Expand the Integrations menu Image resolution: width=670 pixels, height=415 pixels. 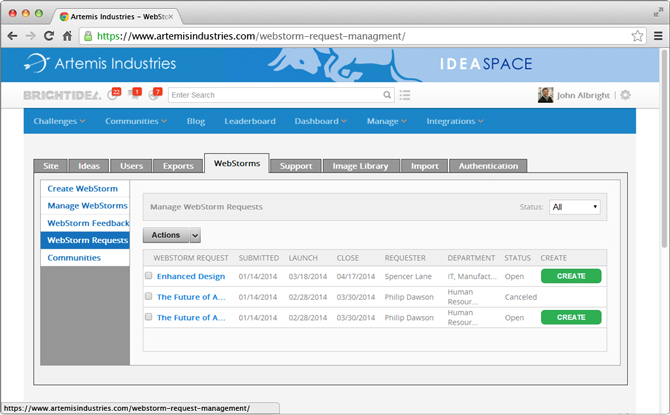(455, 121)
